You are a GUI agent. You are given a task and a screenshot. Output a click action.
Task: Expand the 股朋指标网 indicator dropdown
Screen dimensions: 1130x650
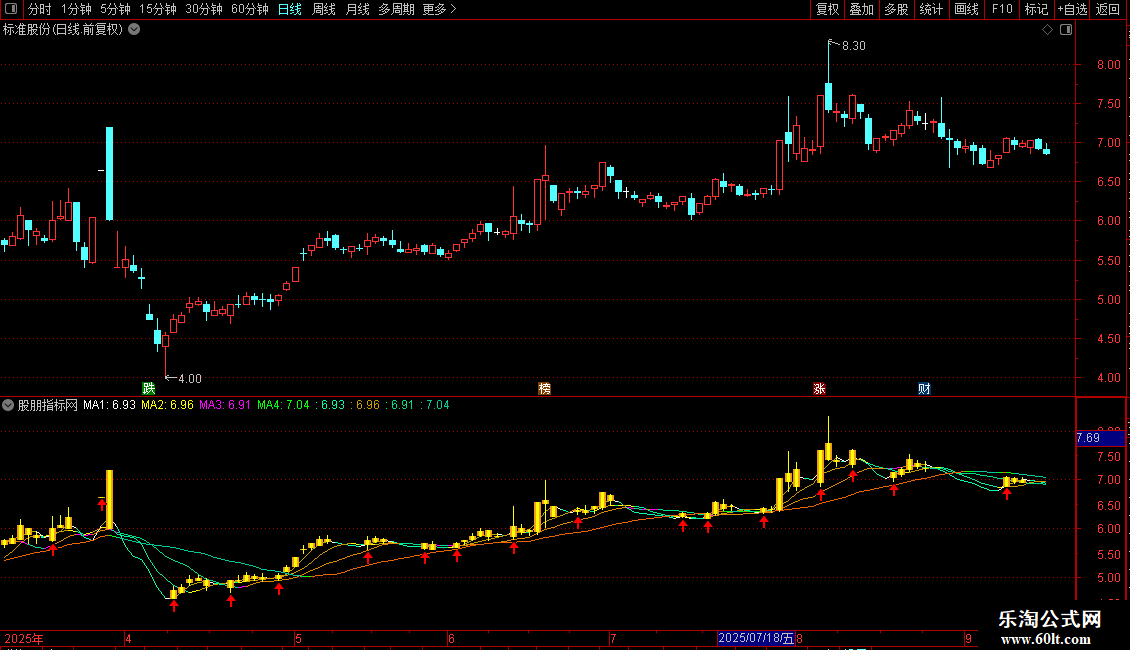[8, 405]
